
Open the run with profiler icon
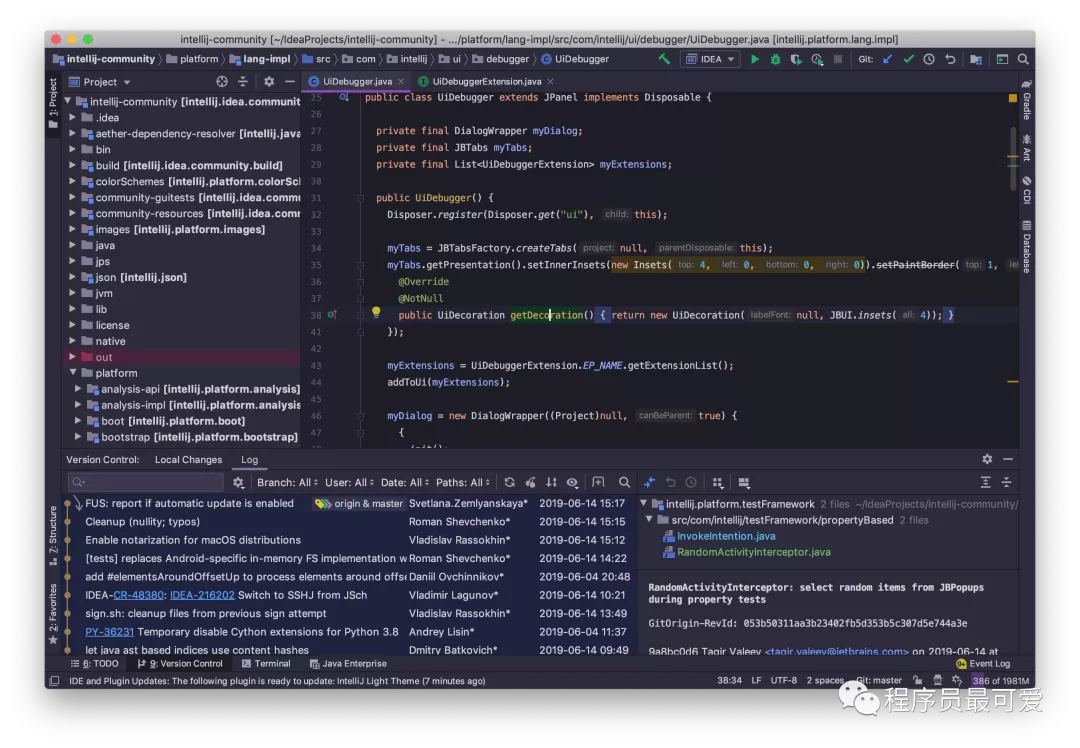click(818, 59)
